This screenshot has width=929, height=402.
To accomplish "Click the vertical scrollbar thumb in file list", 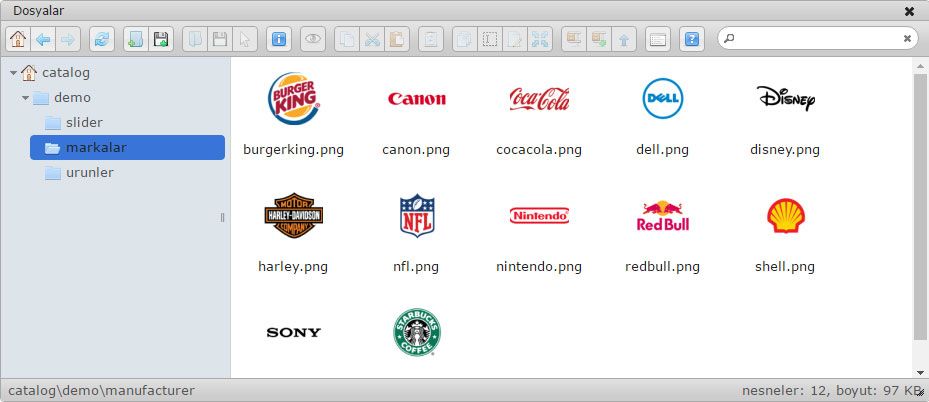I will (x=920, y=207).
